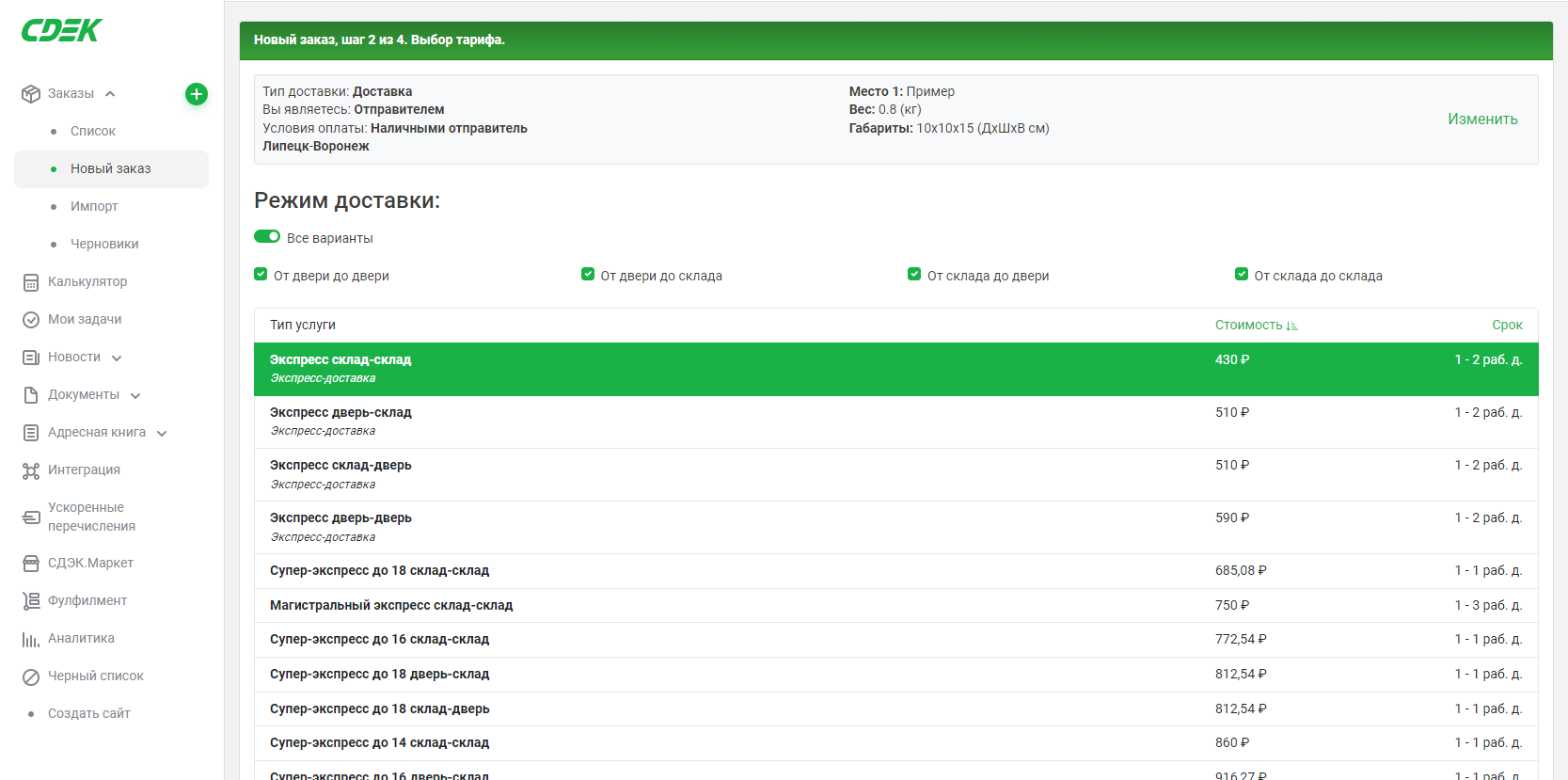Click the Черный список ban icon

(x=31, y=677)
